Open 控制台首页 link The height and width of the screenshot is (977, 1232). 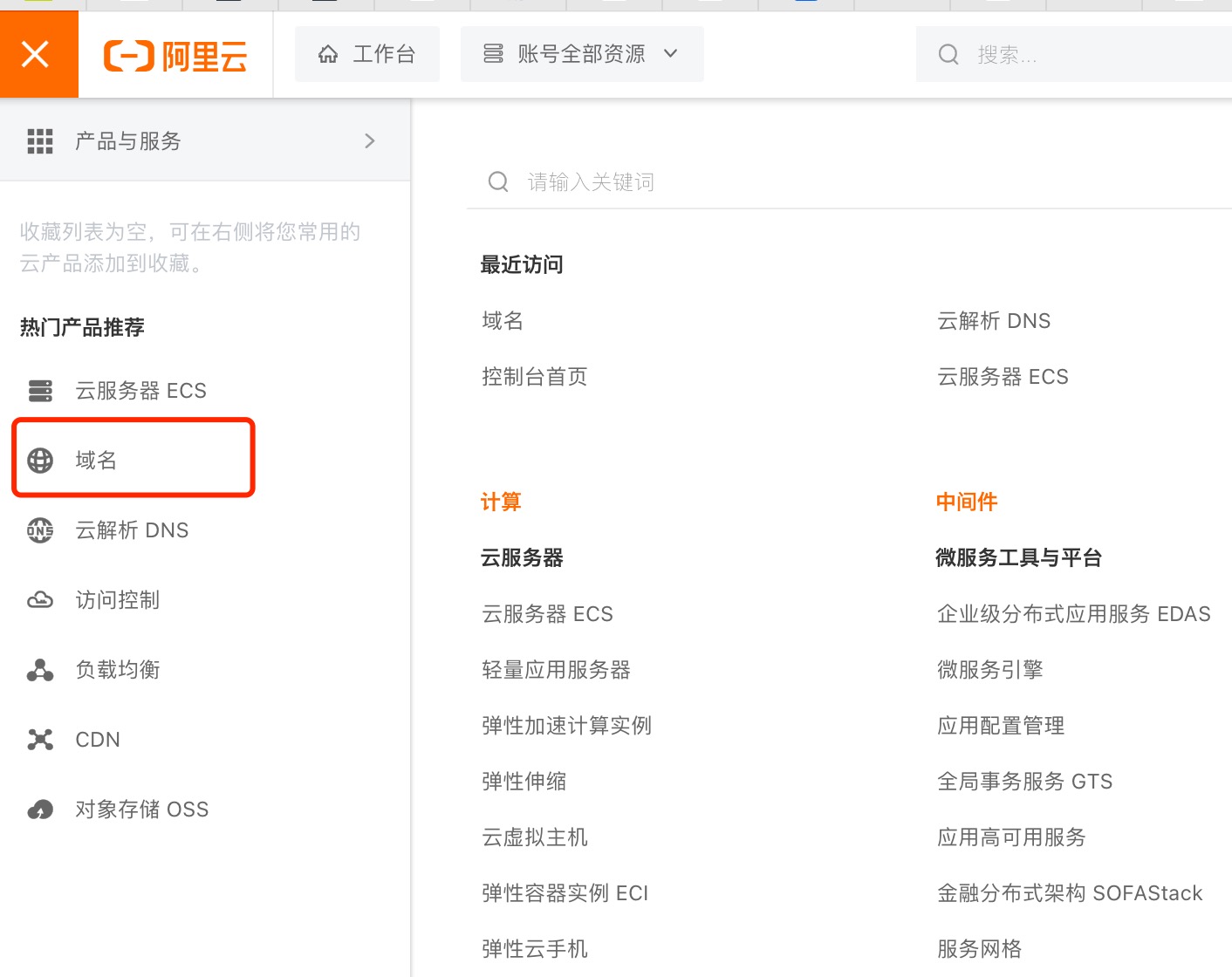534,377
